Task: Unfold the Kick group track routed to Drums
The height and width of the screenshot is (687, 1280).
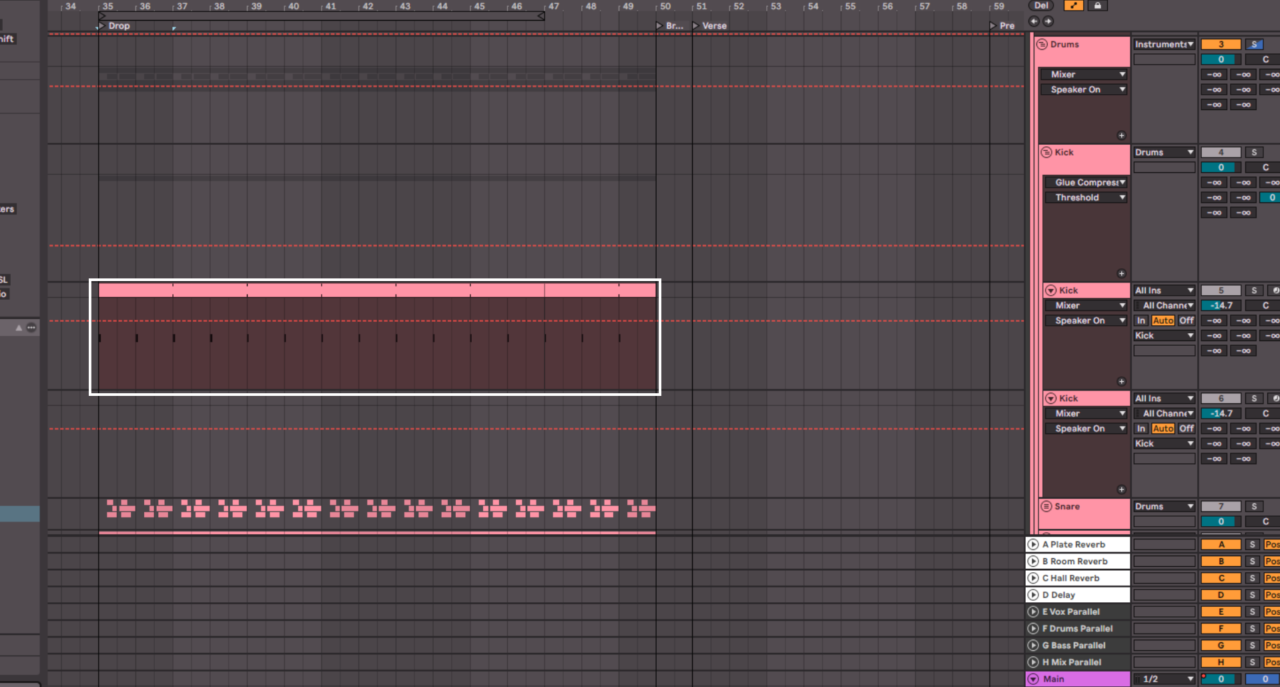Action: [x=1047, y=152]
